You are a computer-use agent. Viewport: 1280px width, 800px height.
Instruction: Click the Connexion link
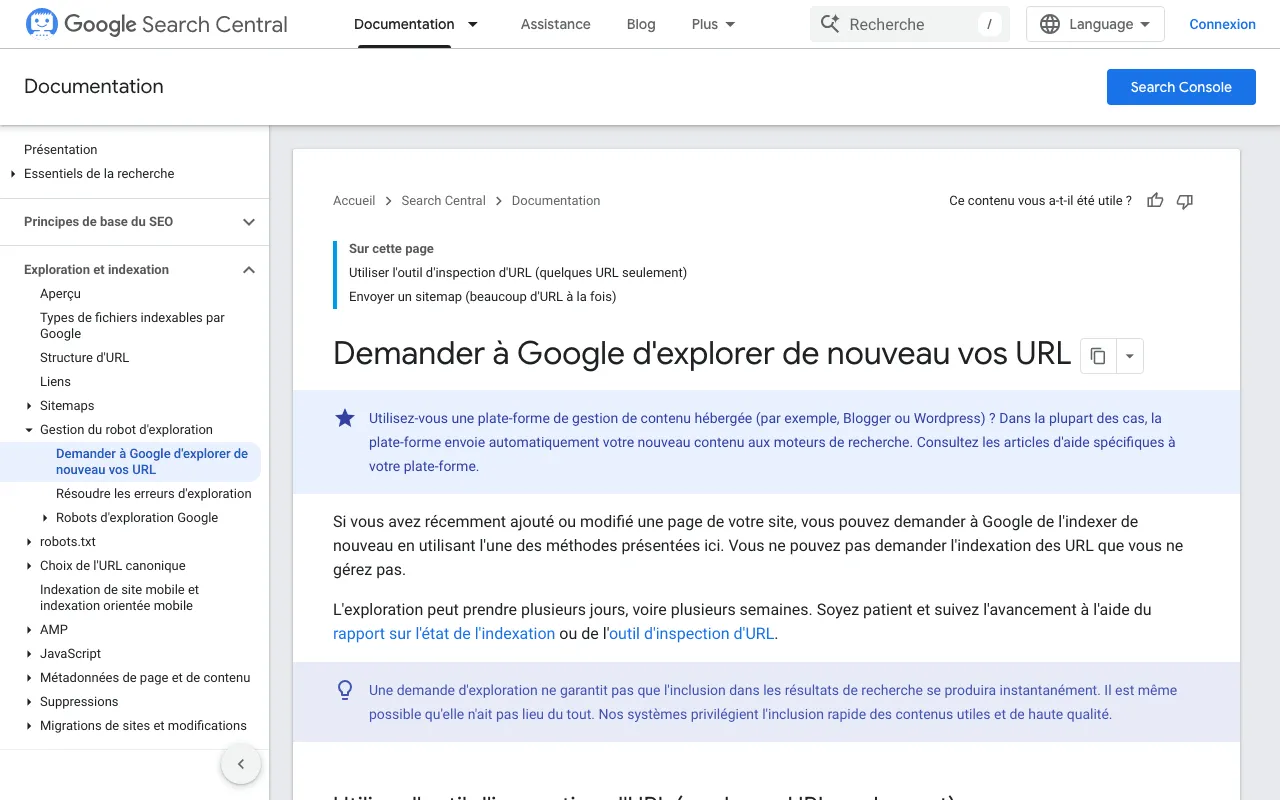click(x=1222, y=24)
